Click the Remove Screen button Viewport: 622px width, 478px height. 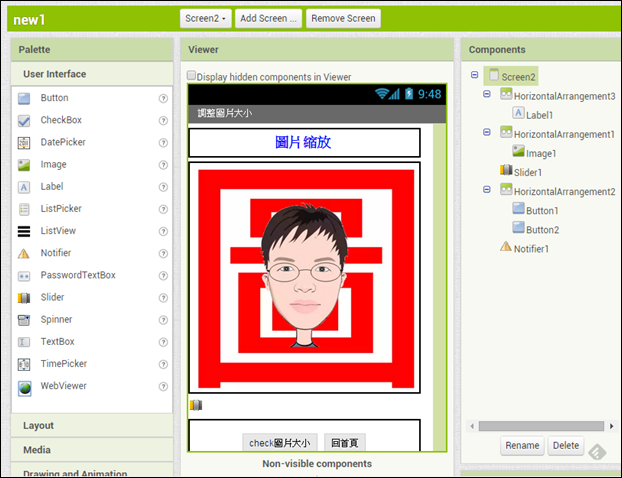click(x=344, y=19)
